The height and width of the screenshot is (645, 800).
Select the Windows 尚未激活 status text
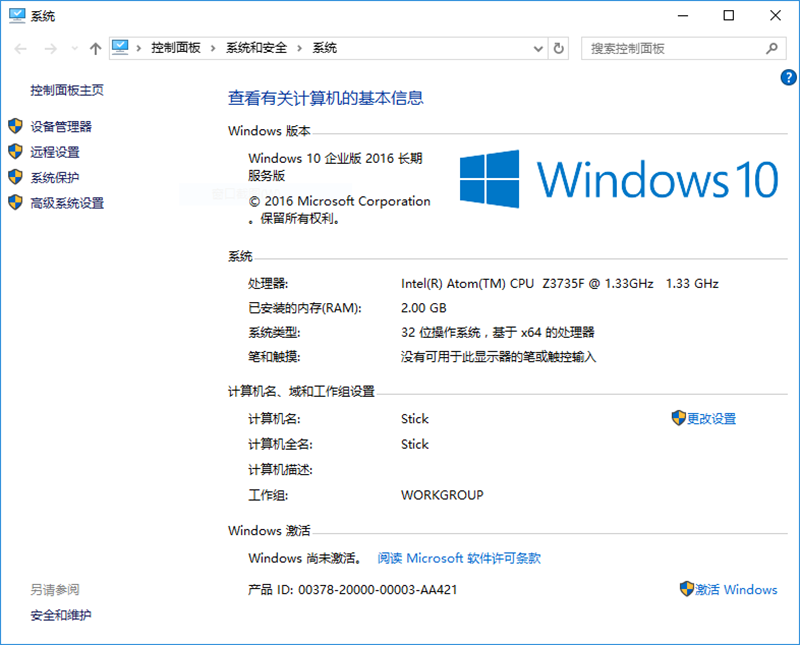coord(305,558)
